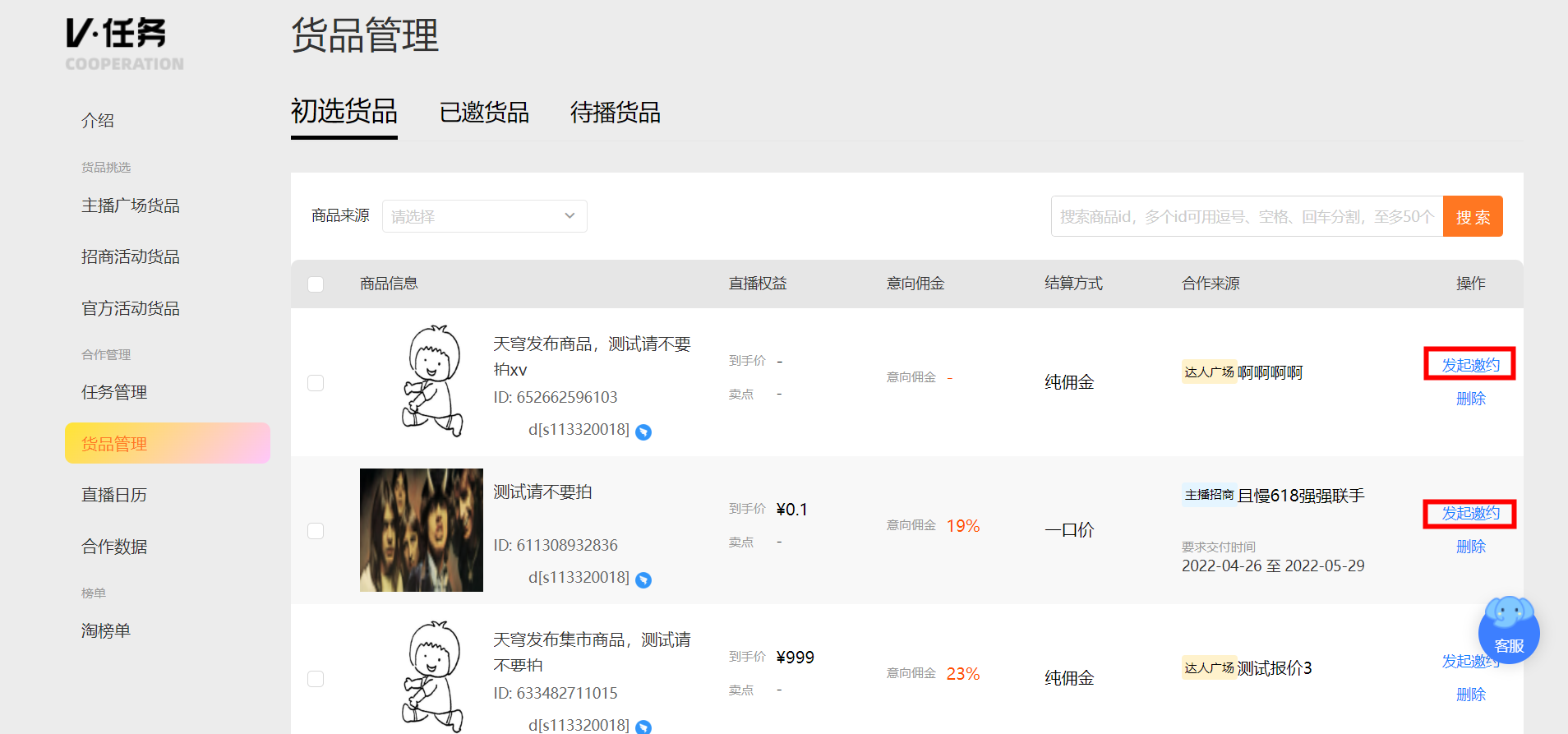1568x734 pixels.
Task: Open the cartoon thumbnail of product 652662596103
Action: [x=431, y=381]
